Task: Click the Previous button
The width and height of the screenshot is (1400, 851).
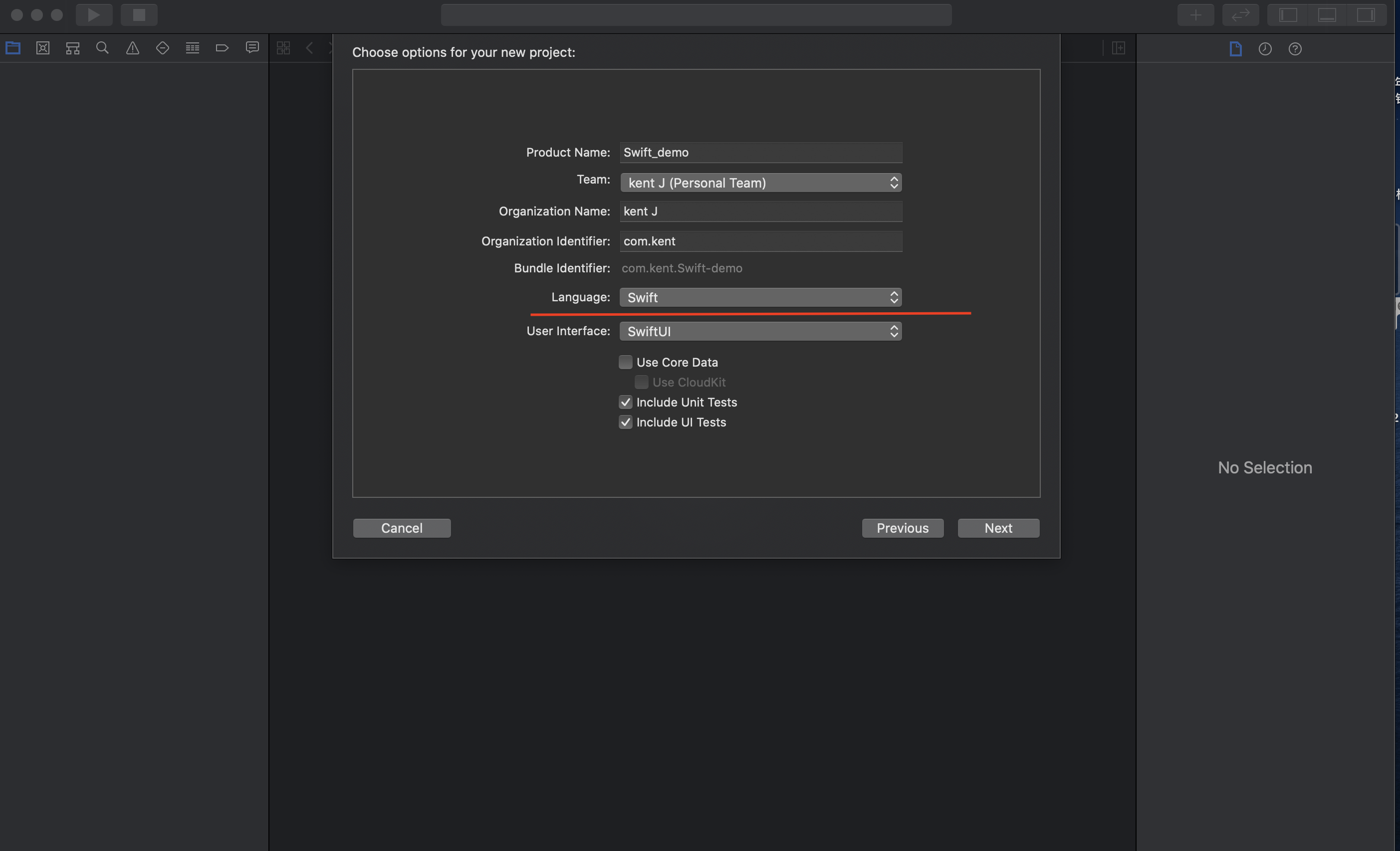Action: click(x=902, y=528)
